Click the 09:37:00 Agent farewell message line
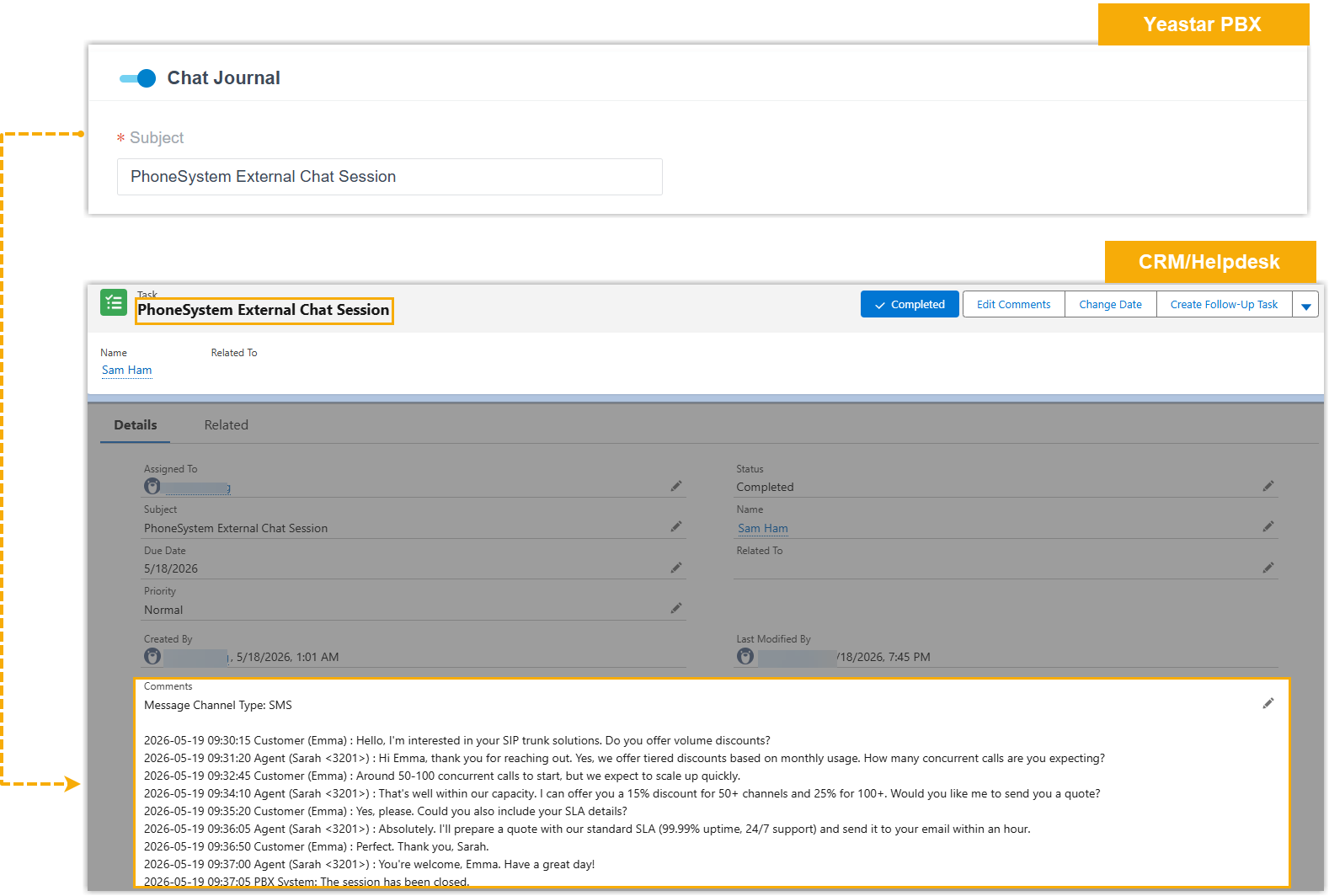The image size is (1329, 896). click(x=370, y=864)
